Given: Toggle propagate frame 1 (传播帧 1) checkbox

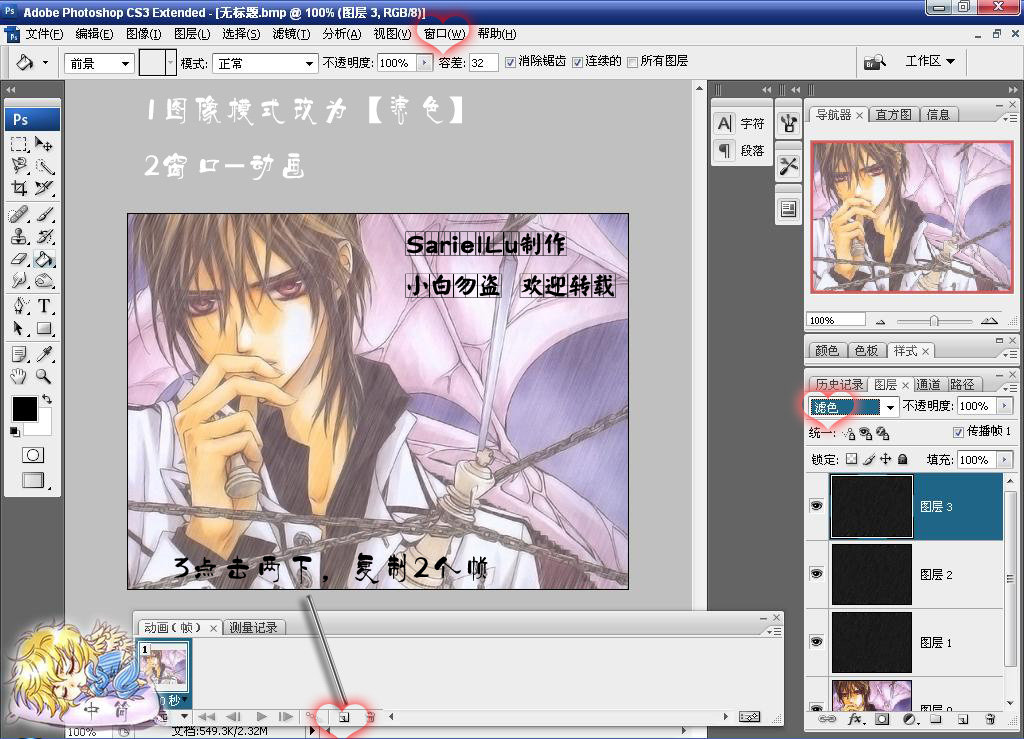Looking at the screenshot, I should coord(958,432).
